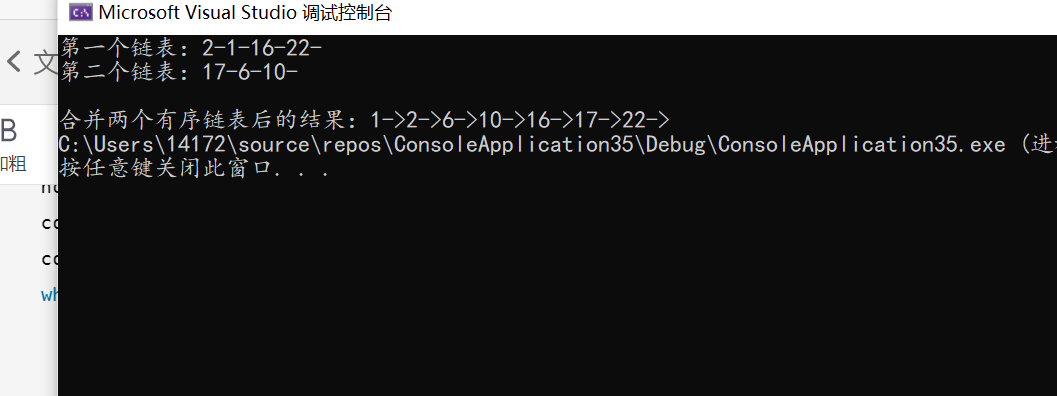Click the Debug segment of the path
The width and height of the screenshot is (1057, 396).
pos(680,144)
